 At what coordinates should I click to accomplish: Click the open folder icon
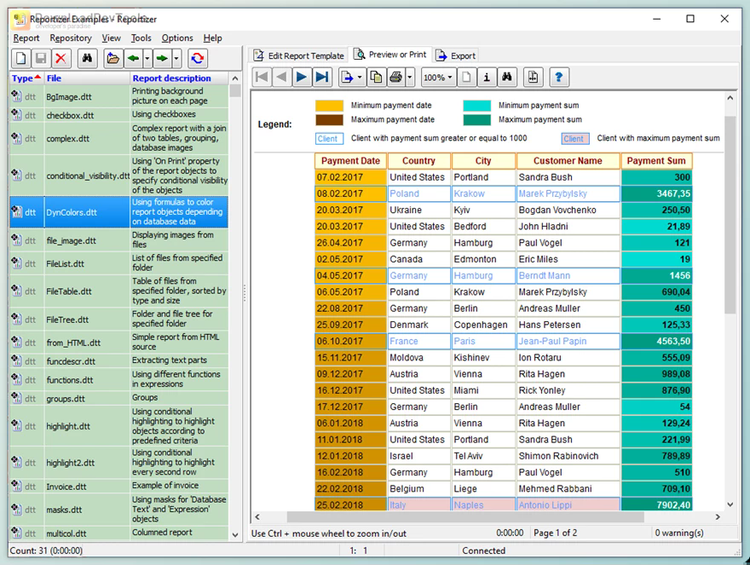pos(112,59)
